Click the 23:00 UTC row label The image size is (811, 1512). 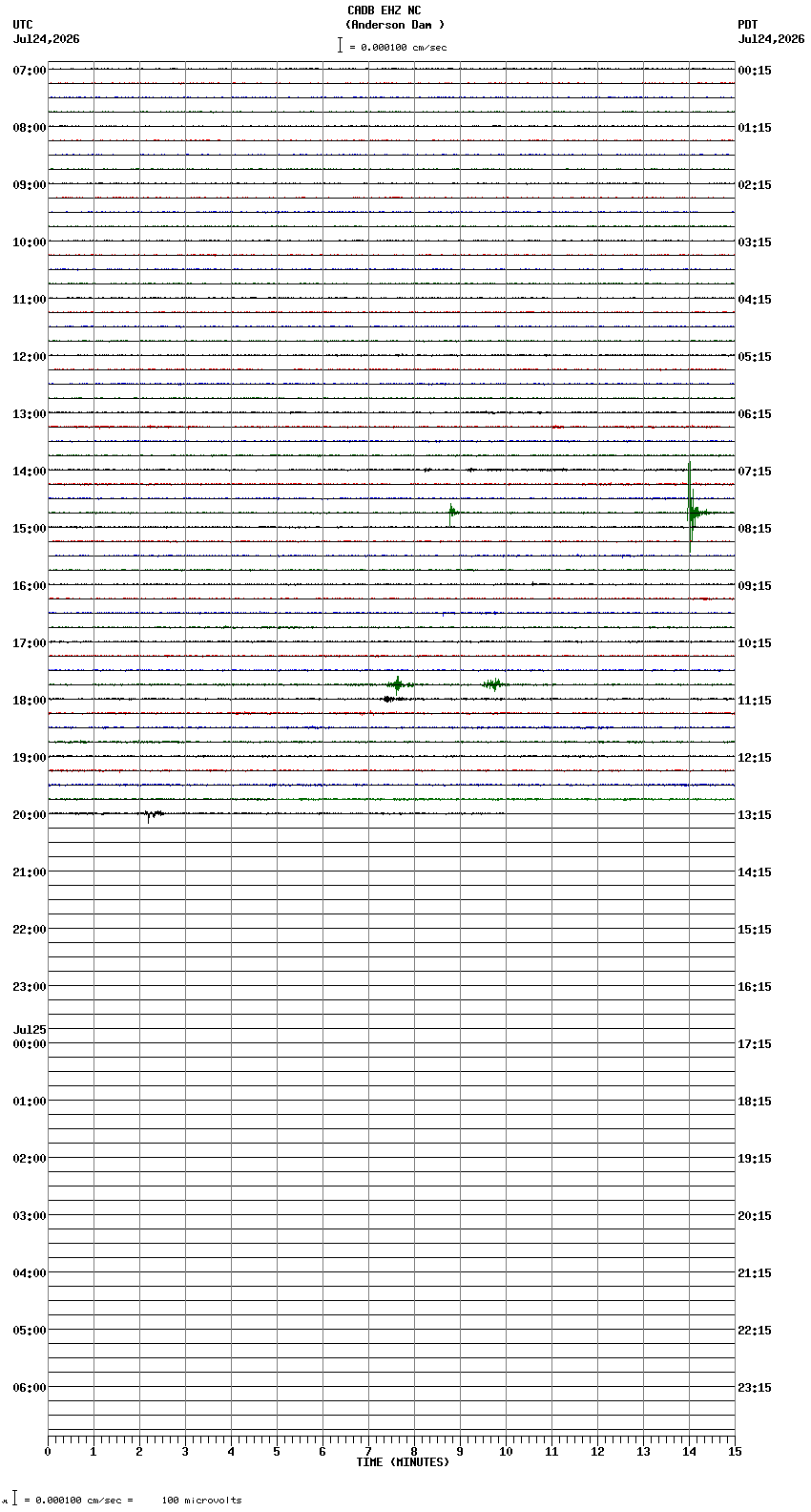[30, 987]
